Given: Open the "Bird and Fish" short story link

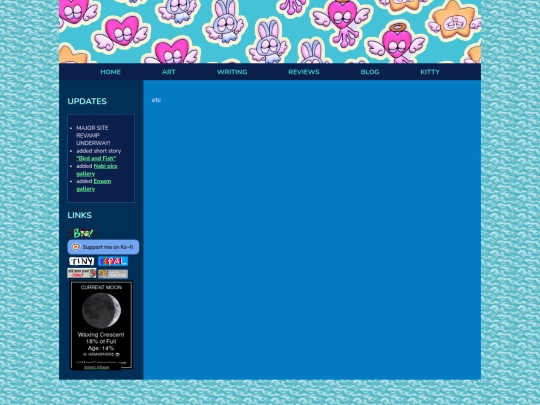Looking at the screenshot, I should (96, 158).
